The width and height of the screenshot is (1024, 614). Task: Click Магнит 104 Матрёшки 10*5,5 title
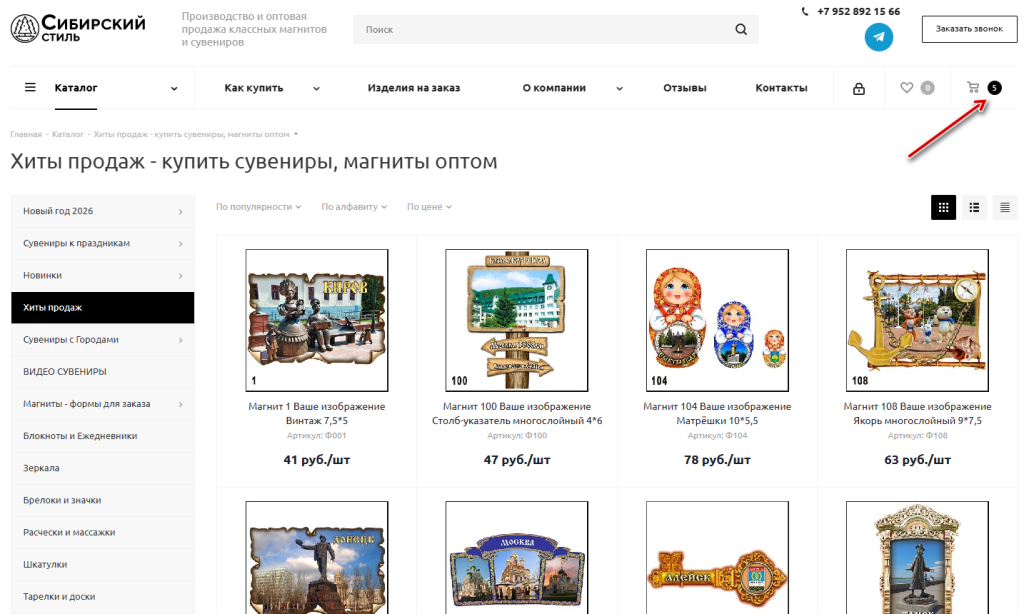[x=717, y=413]
